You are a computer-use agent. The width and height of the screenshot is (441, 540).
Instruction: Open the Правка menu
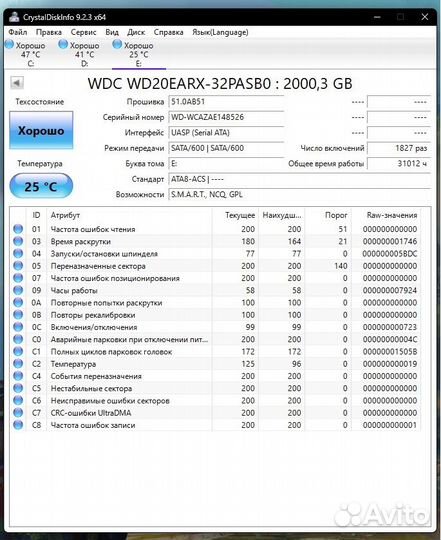[x=49, y=32]
